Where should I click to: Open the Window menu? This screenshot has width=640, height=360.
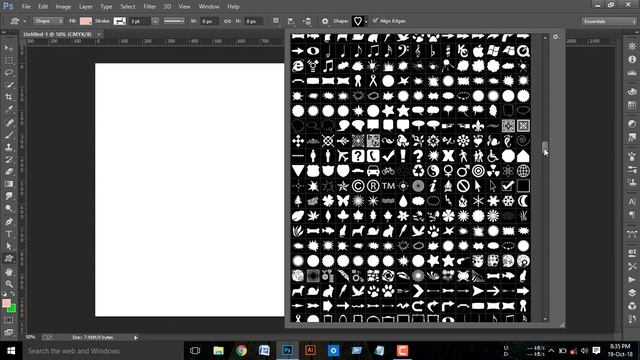209,7
